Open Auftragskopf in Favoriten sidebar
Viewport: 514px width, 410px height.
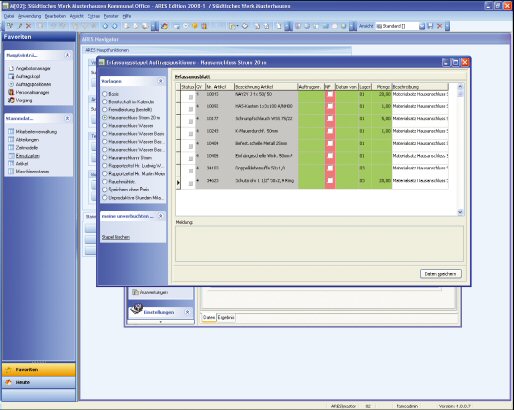coord(28,76)
